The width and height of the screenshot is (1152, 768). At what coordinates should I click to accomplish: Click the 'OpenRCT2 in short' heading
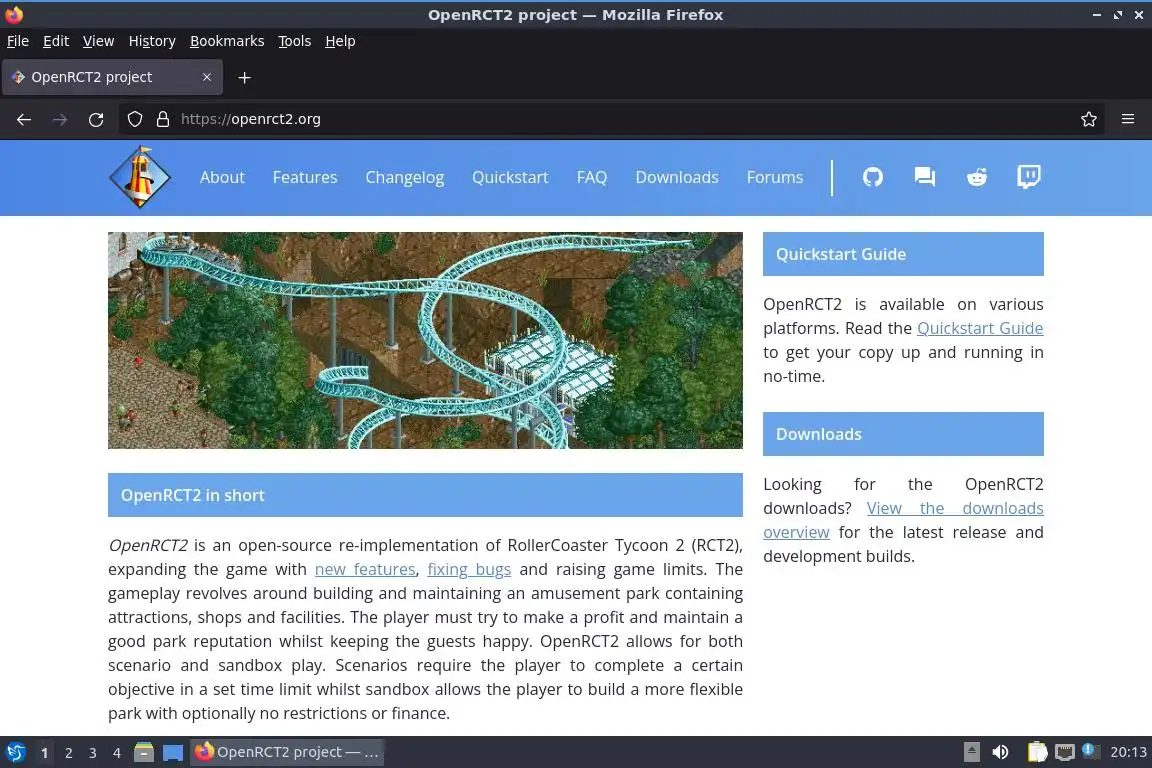(x=425, y=495)
